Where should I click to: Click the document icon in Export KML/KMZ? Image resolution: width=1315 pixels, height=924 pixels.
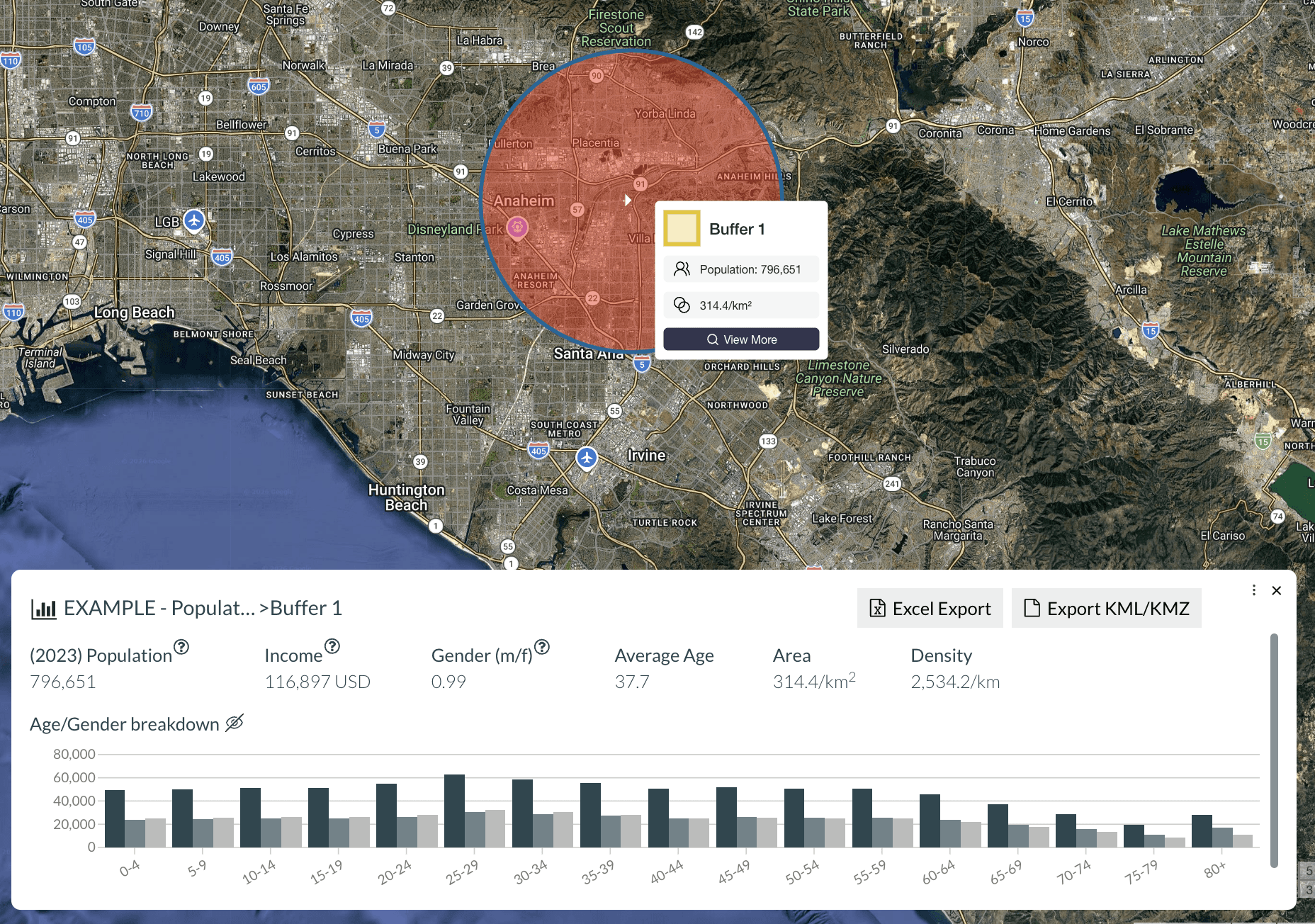click(1032, 608)
